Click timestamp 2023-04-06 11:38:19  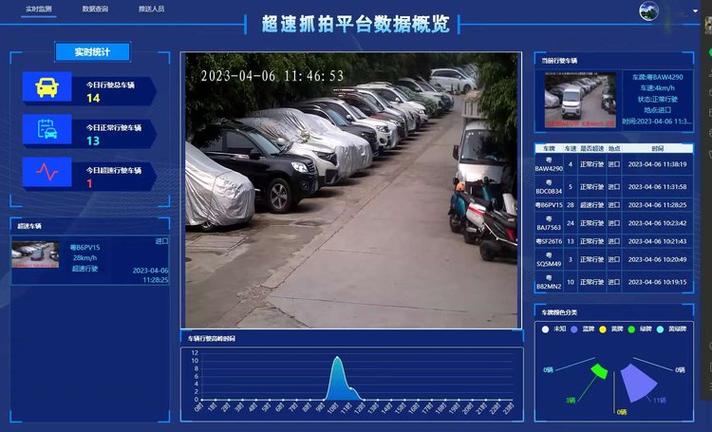(x=658, y=164)
